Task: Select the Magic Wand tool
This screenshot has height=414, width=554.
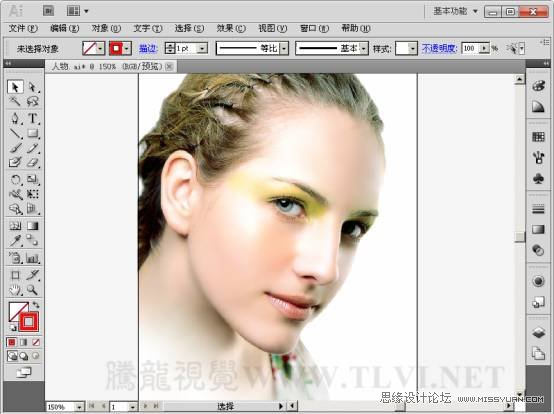Action: tap(15, 102)
